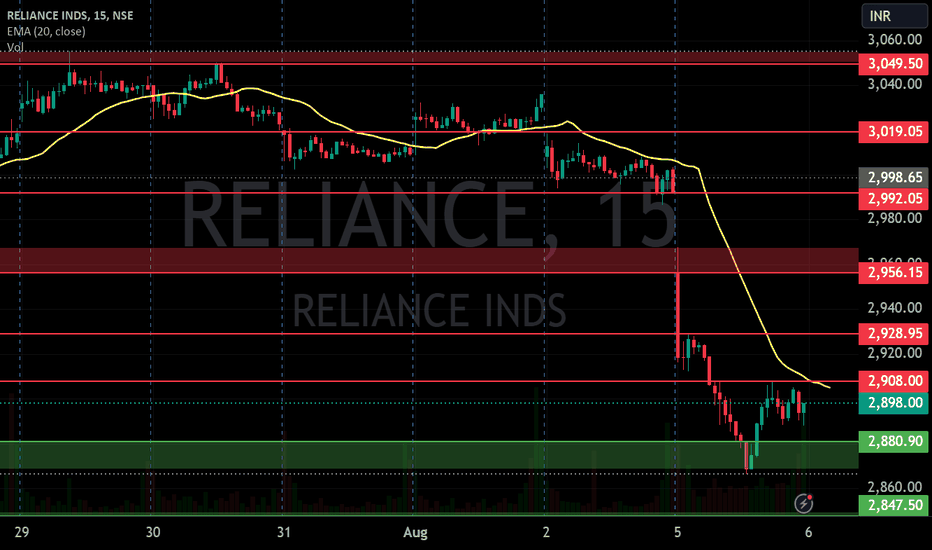Click the 3,040.00 axis value
Image resolution: width=932 pixels, height=550 pixels.
tap(895, 84)
